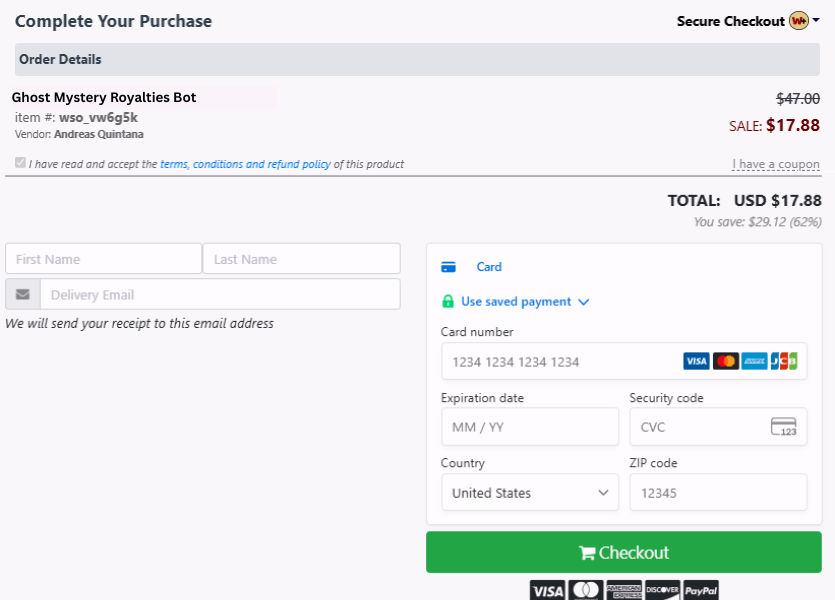Click the crossed-out $47.00 price

tap(798, 98)
